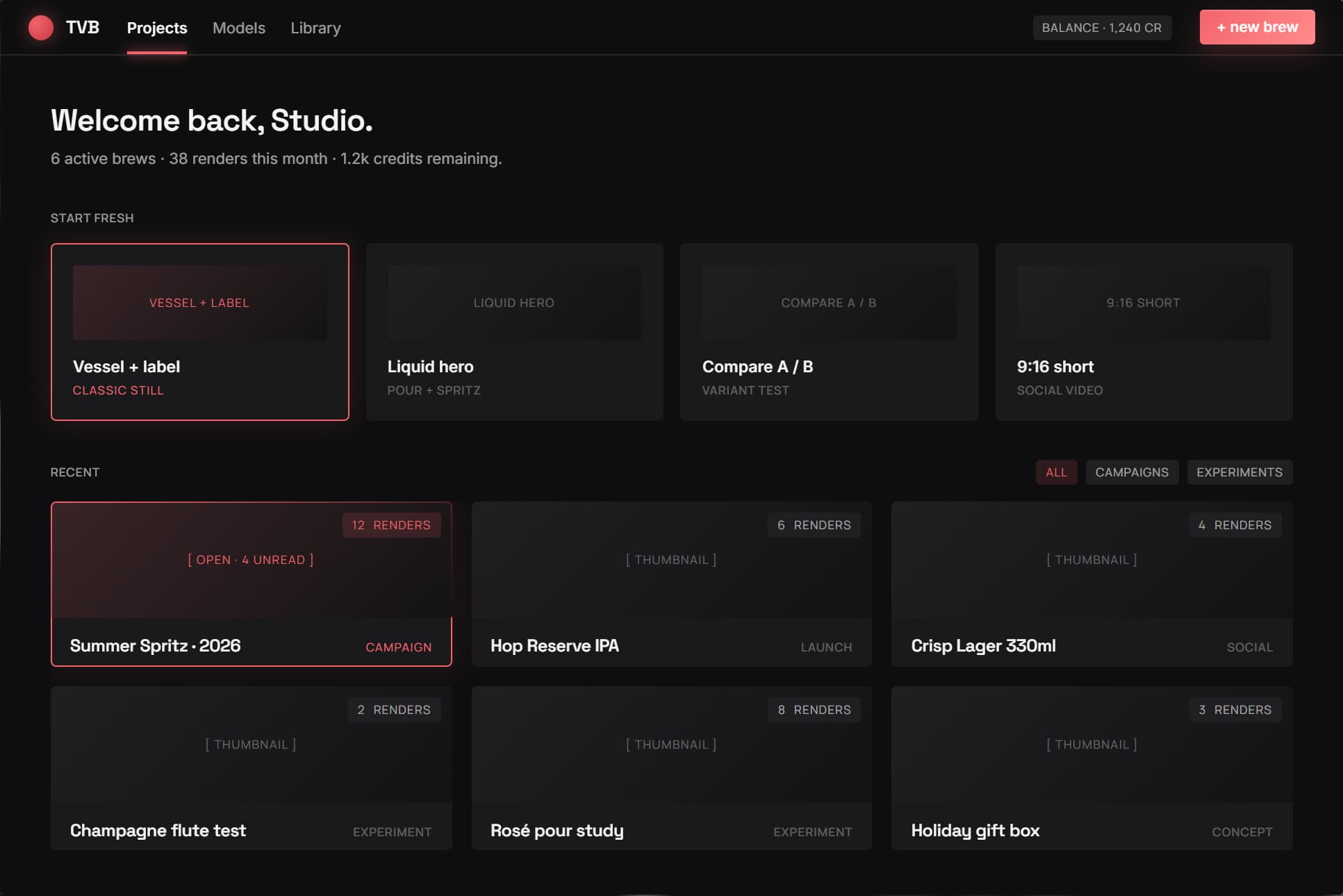Click the 12 renders badge
Image resolution: width=1343 pixels, height=896 pixels.
coord(391,525)
